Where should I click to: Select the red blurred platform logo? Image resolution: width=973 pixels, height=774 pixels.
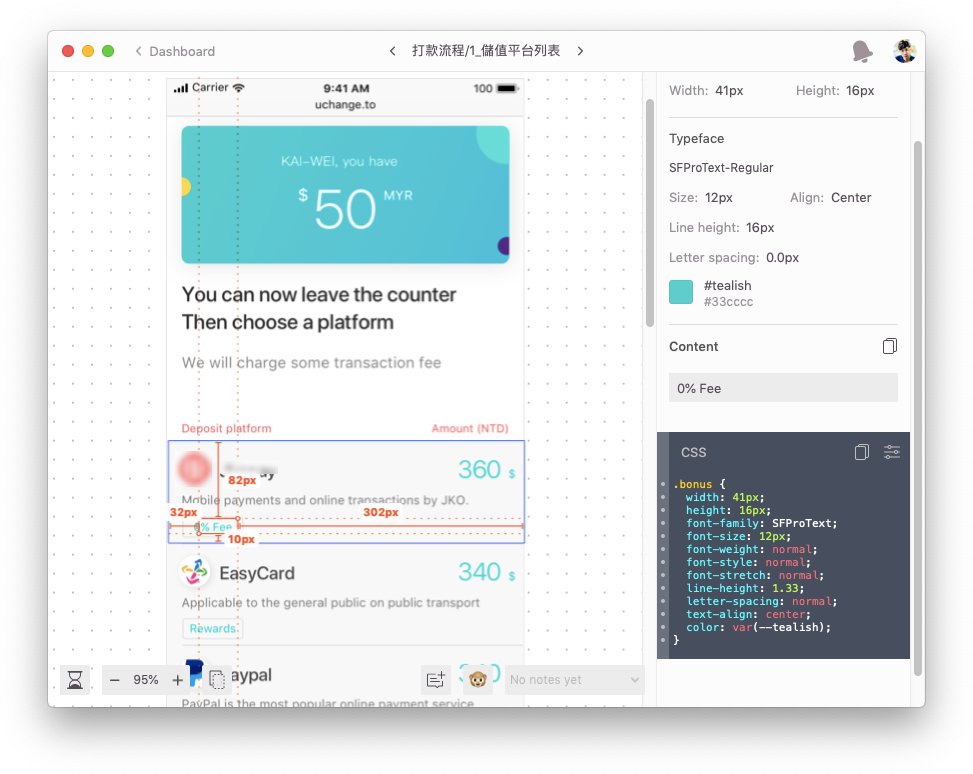194,469
